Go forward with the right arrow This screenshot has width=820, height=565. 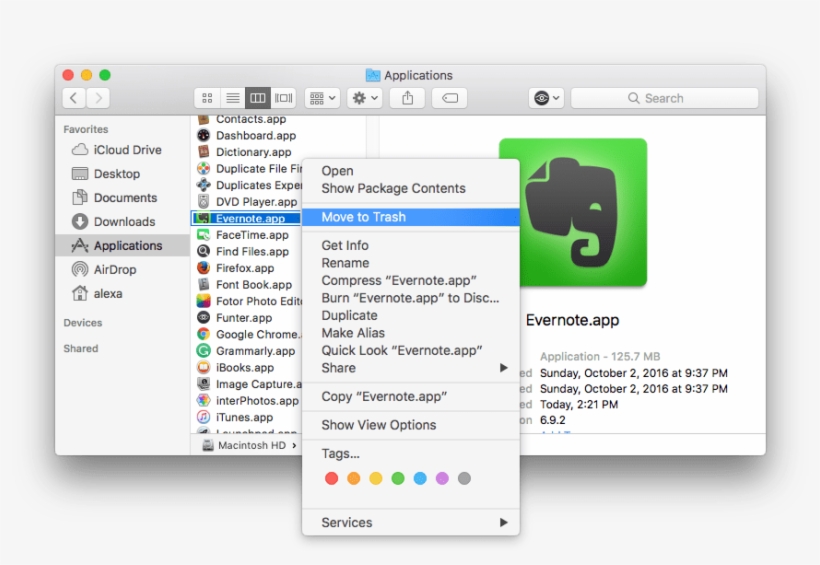tap(98, 98)
